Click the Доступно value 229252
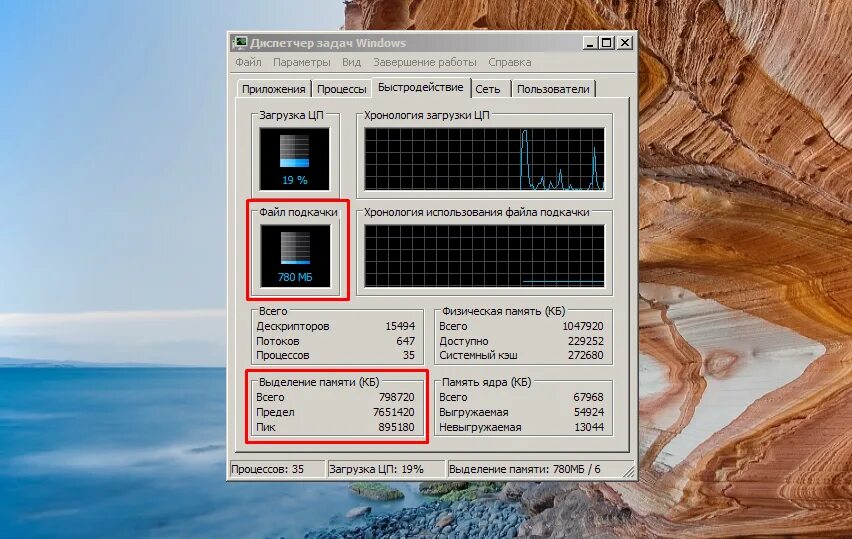The image size is (852, 539). pos(585,341)
